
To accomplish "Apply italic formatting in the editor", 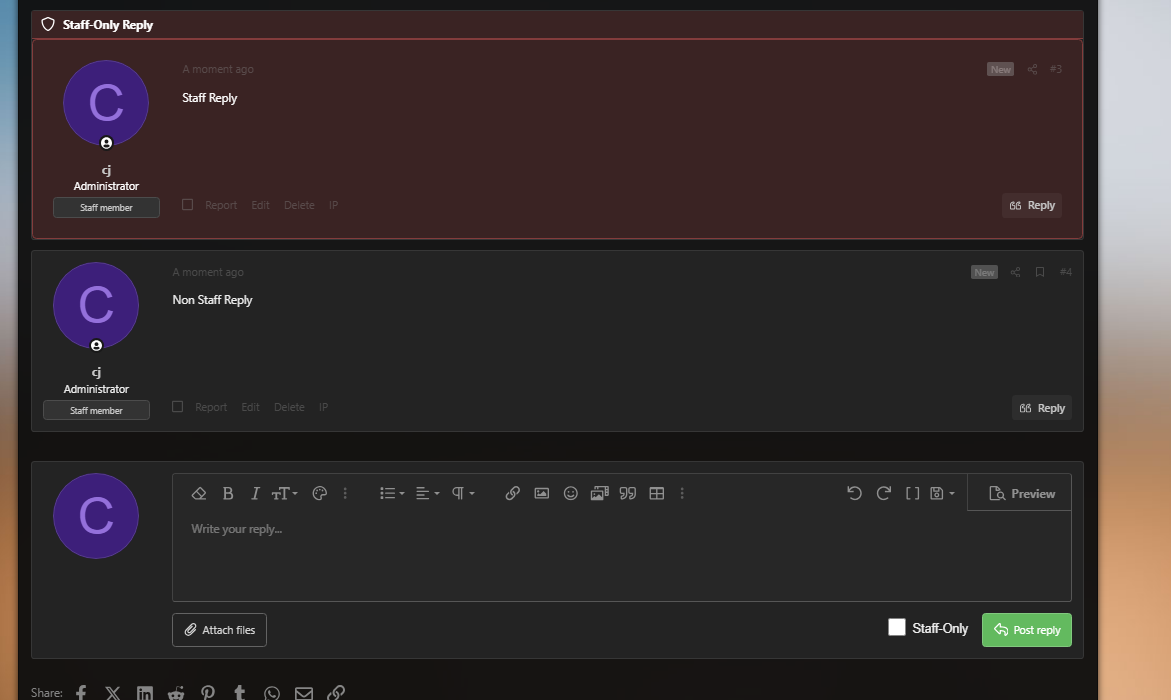I will click(255, 493).
